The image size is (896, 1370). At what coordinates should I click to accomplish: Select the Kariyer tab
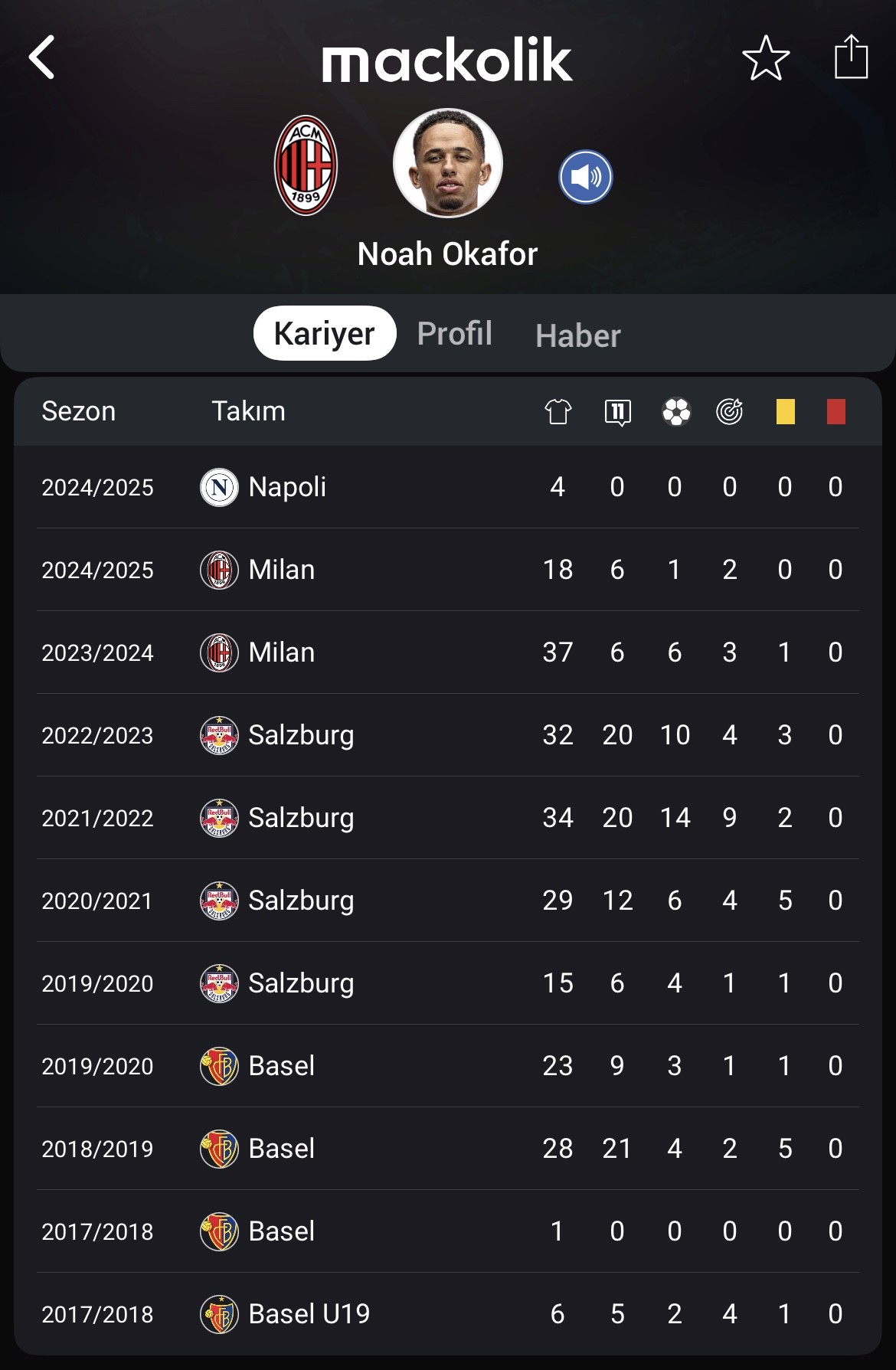click(325, 333)
